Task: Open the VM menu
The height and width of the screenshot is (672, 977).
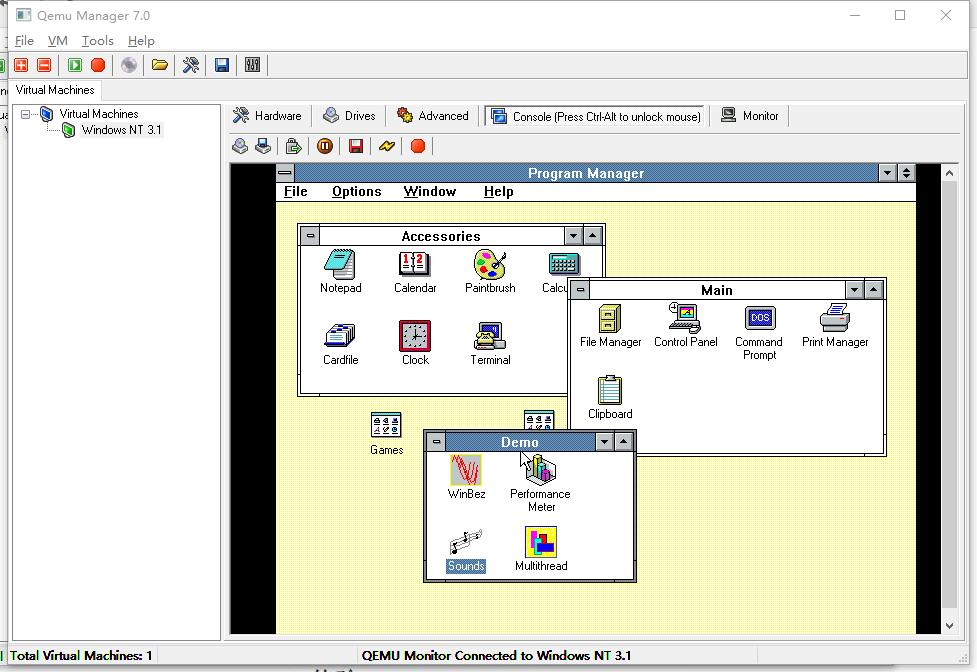Action: click(x=57, y=40)
